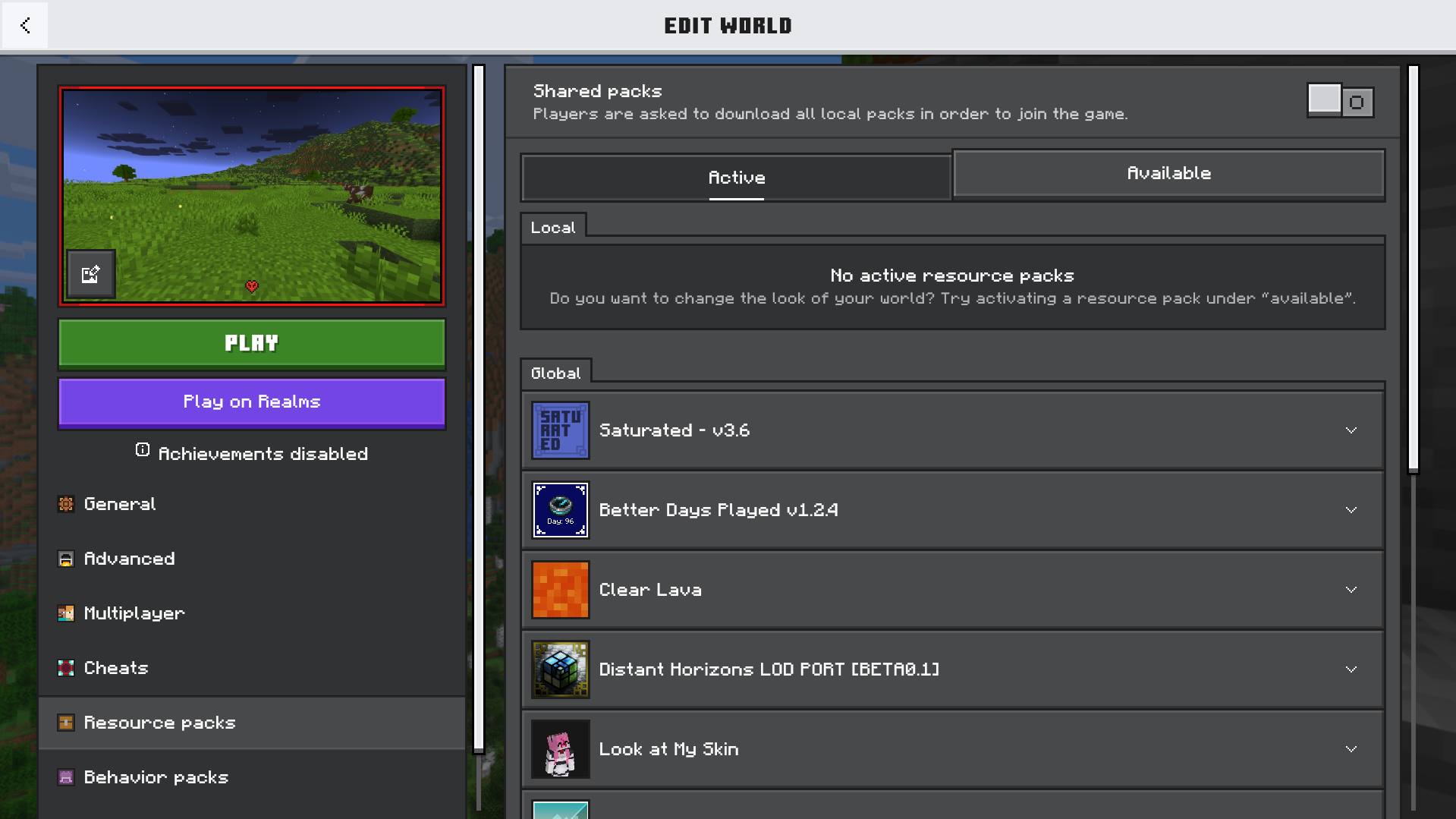Click the Play on Realms button
The width and height of the screenshot is (1456, 819).
[x=252, y=403]
